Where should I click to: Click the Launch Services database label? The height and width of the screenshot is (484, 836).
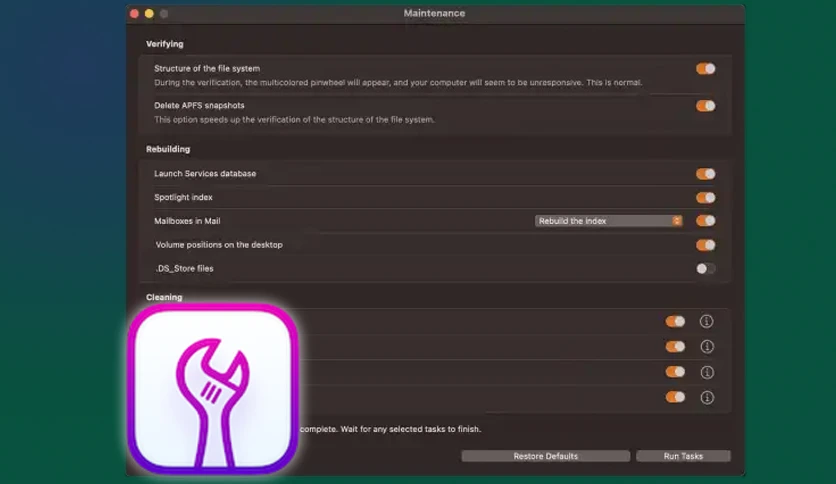coord(205,174)
